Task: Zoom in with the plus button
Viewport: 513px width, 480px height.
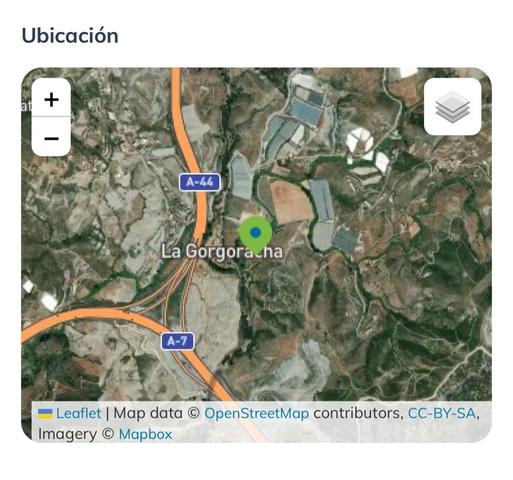Action: [51, 99]
